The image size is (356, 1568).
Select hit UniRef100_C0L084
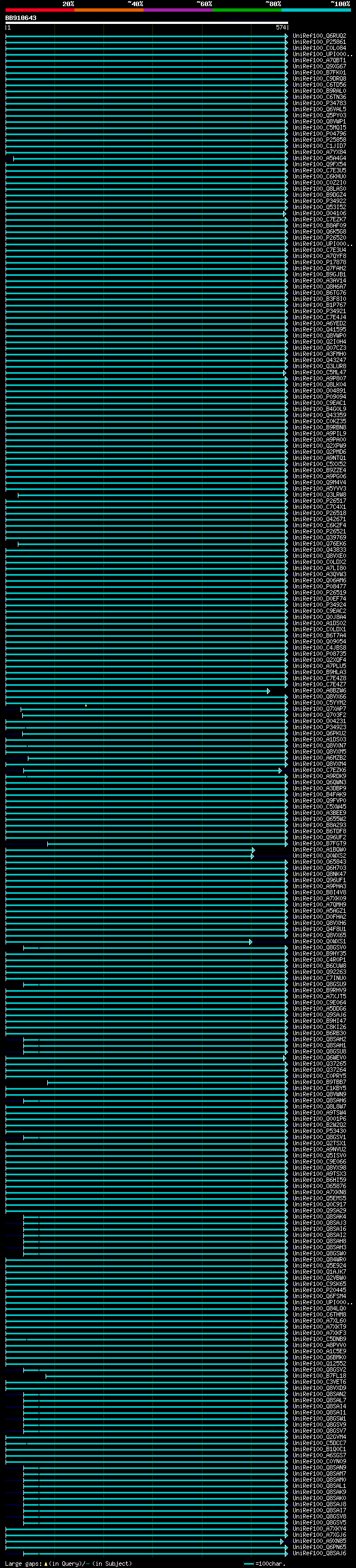(319, 48)
